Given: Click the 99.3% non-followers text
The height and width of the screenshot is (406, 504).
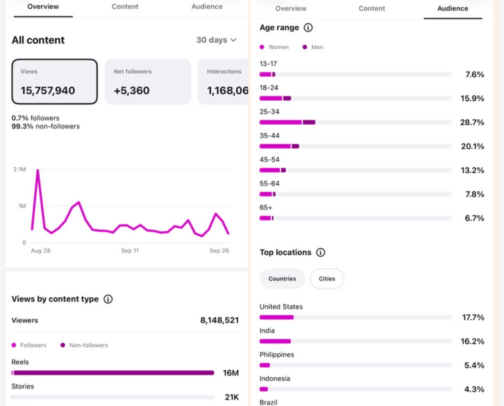Looking at the screenshot, I should pyautogui.click(x=46, y=126).
